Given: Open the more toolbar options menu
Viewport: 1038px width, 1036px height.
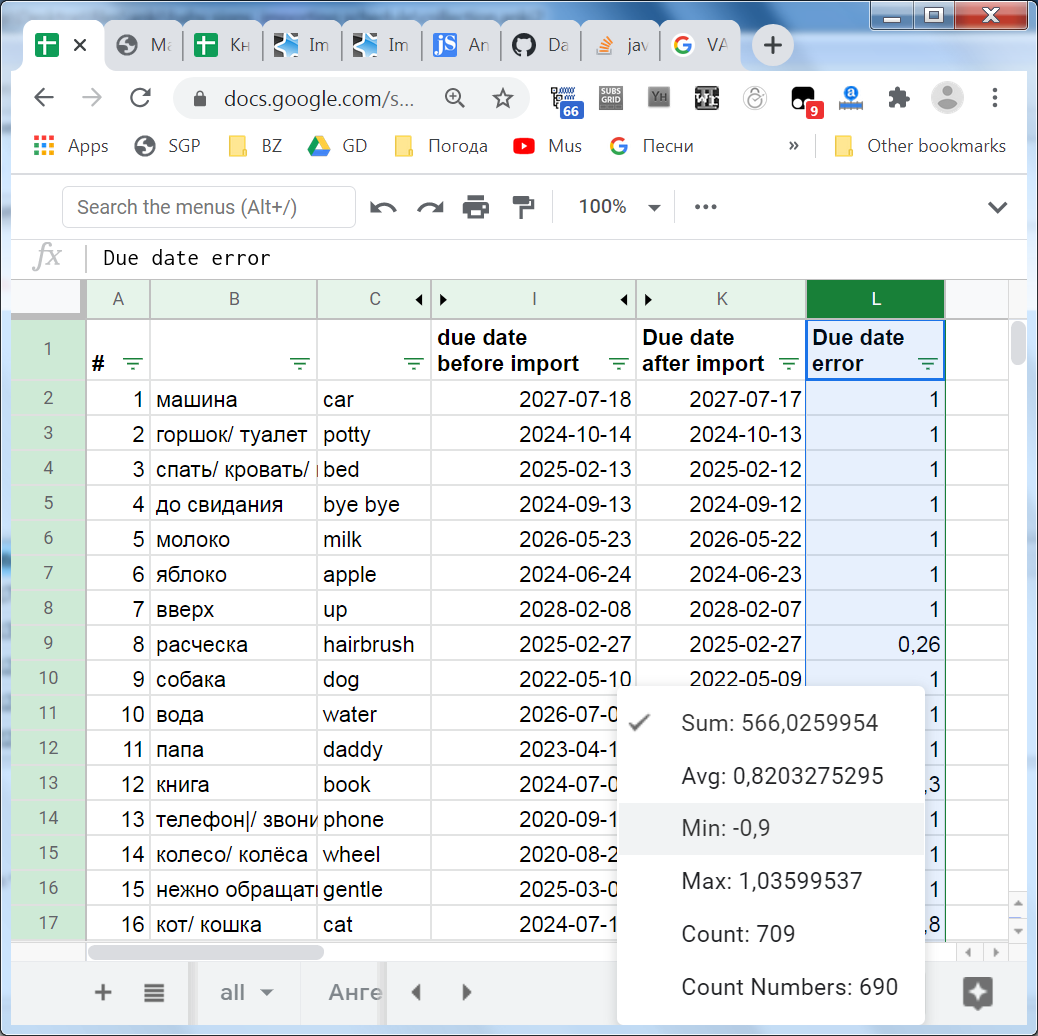Looking at the screenshot, I should tap(706, 207).
